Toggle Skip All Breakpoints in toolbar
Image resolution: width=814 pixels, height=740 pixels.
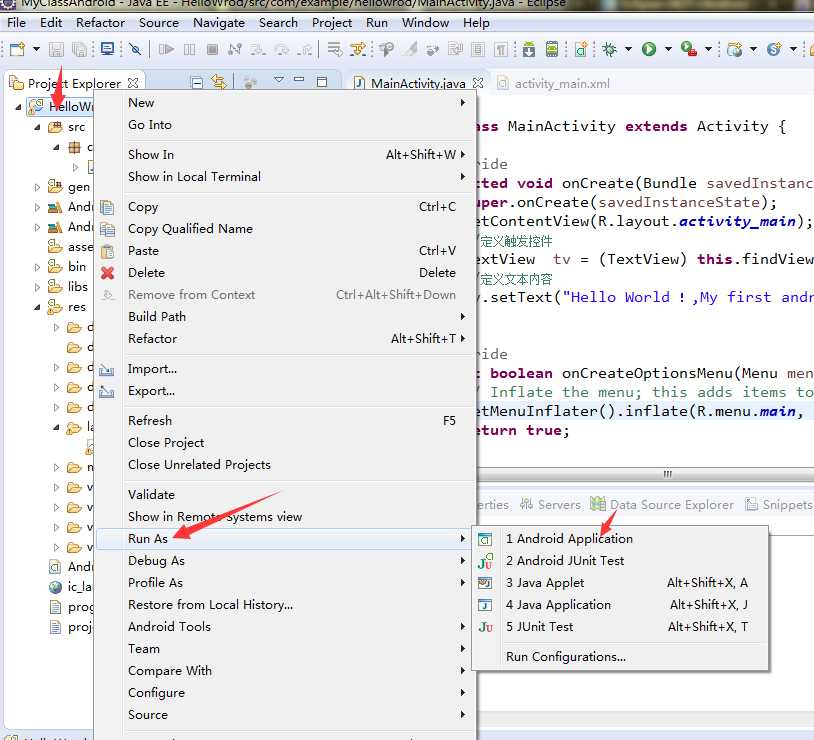coord(135,49)
